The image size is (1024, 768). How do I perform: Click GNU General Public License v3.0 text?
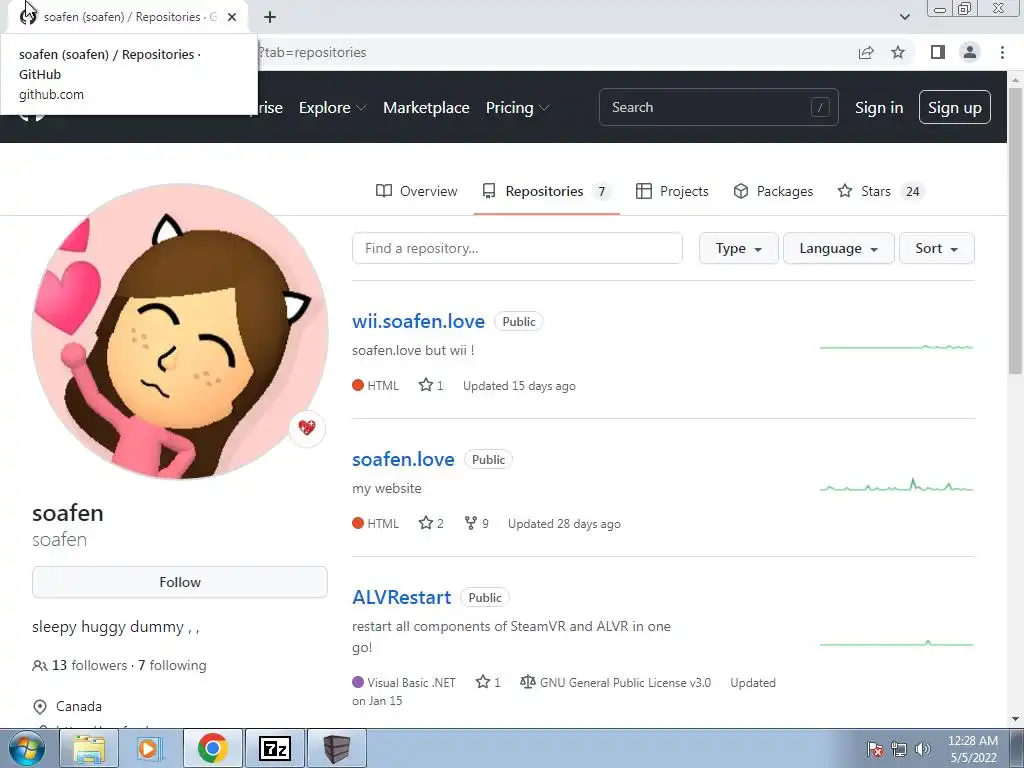point(625,682)
